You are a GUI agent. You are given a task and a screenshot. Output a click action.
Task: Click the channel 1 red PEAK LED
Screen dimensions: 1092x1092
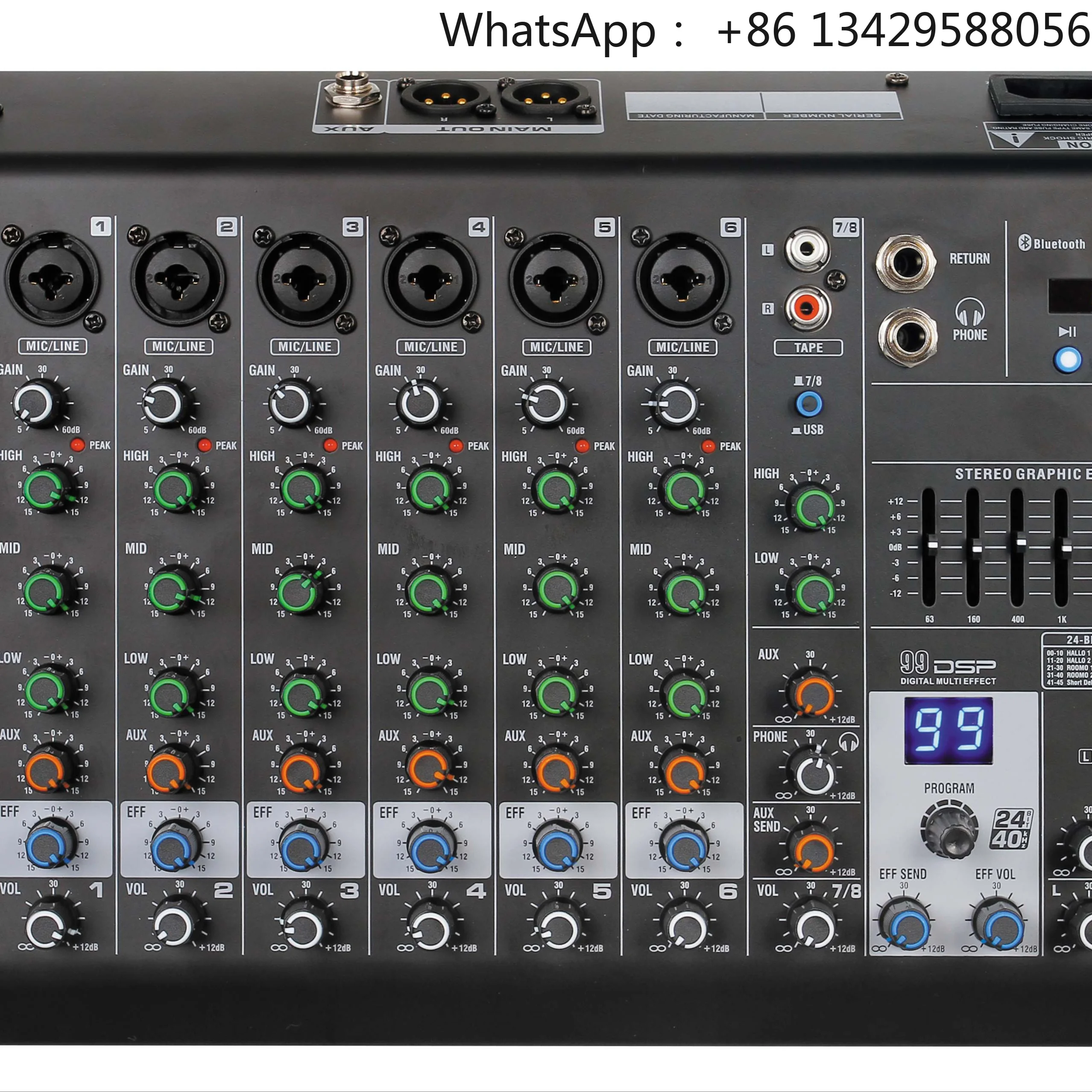click(x=77, y=445)
